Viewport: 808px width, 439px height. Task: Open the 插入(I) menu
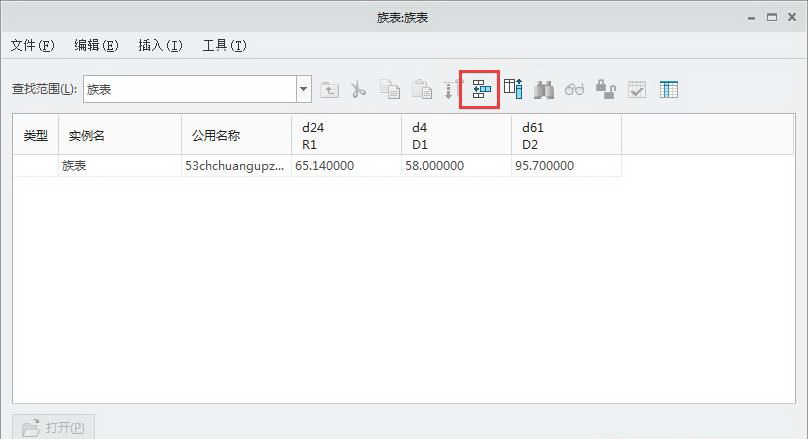160,45
